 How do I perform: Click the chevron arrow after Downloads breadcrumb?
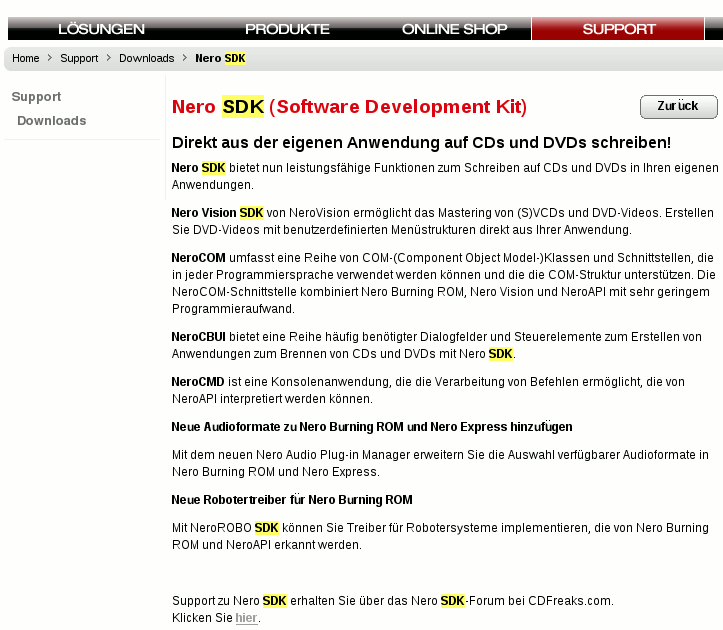(x=185, y=58)
